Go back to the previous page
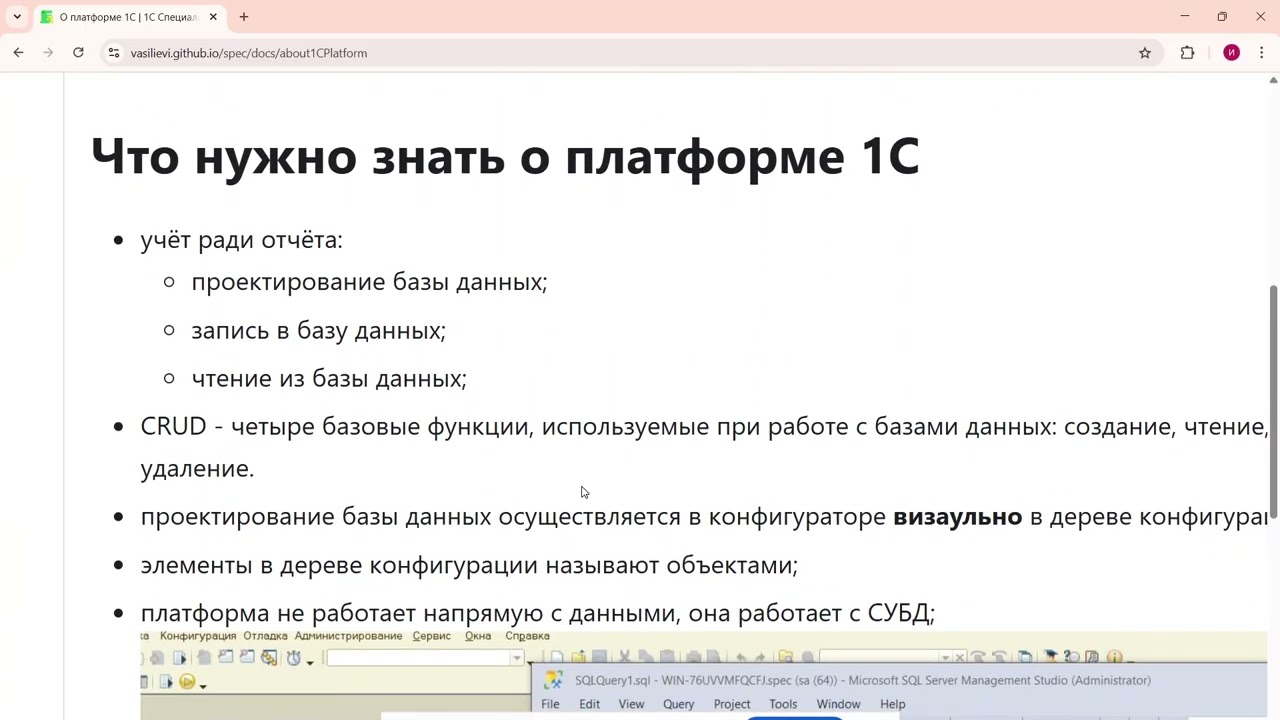1280x720 pixels. [x=19, y=53]
